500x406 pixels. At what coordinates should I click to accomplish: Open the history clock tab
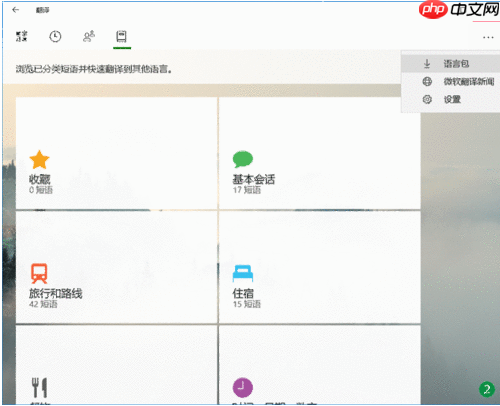click(x=55, y=36)
